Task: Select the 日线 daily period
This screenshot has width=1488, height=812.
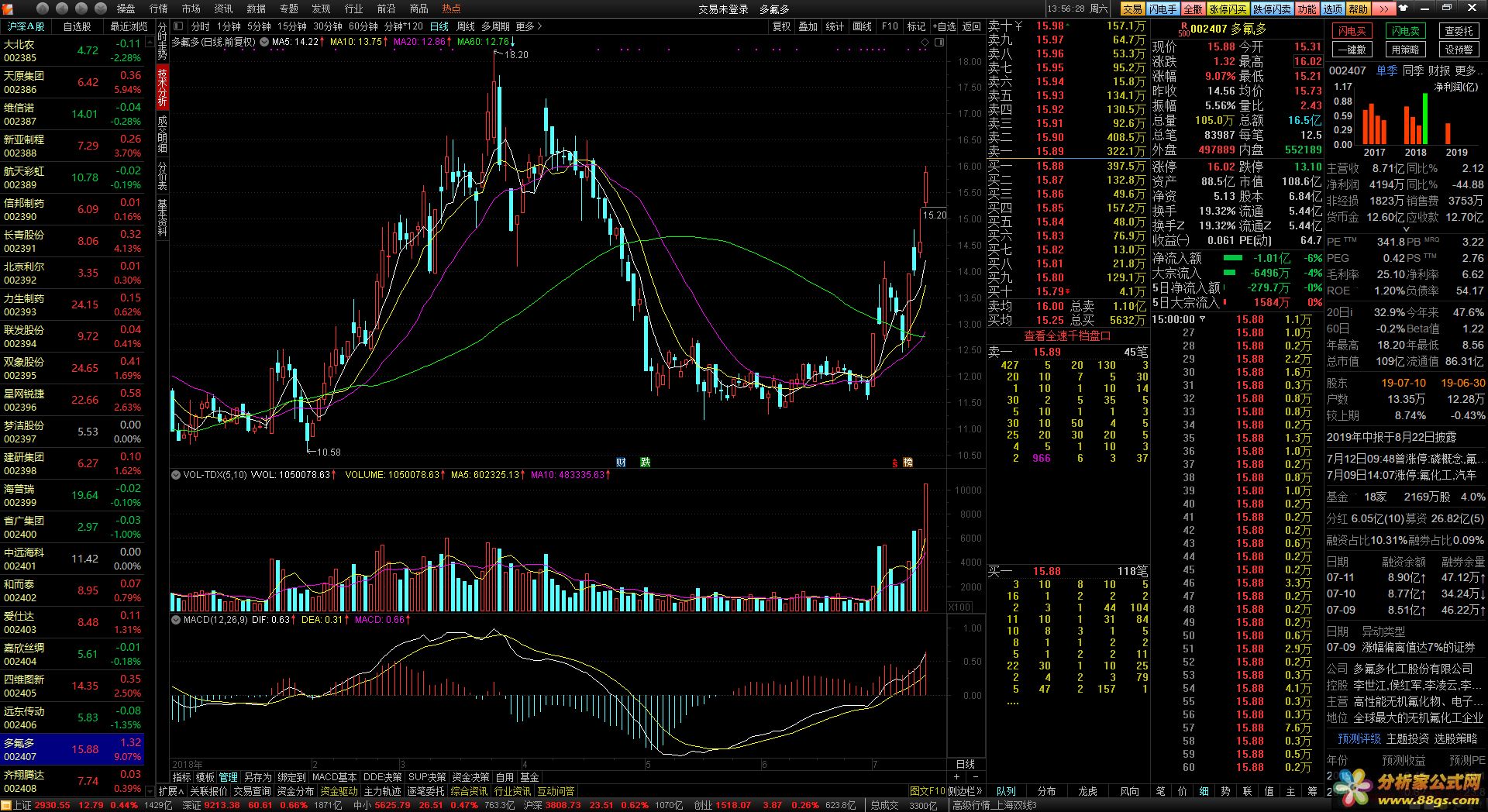Action: point(439,26)
